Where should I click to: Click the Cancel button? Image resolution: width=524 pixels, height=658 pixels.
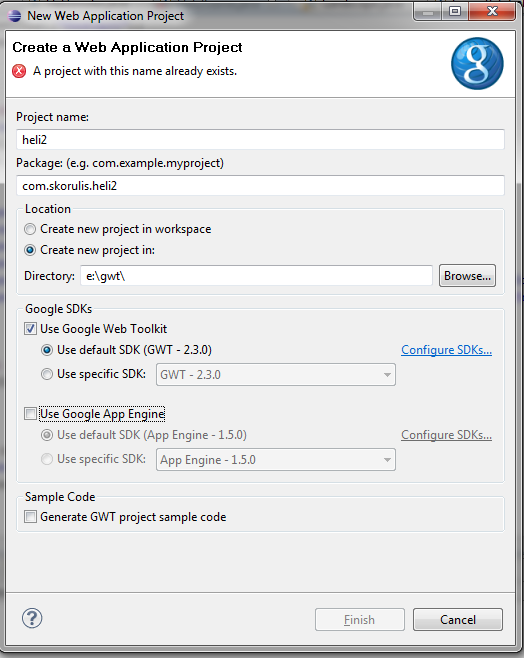[458, 619]
